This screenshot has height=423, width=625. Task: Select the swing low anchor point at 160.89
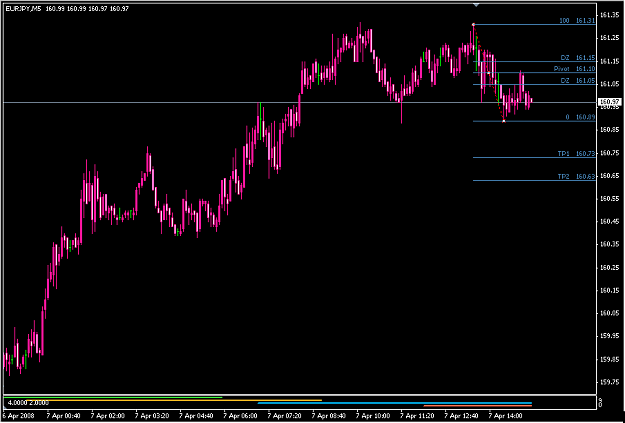pyautogui.click(x=504, y=121)
